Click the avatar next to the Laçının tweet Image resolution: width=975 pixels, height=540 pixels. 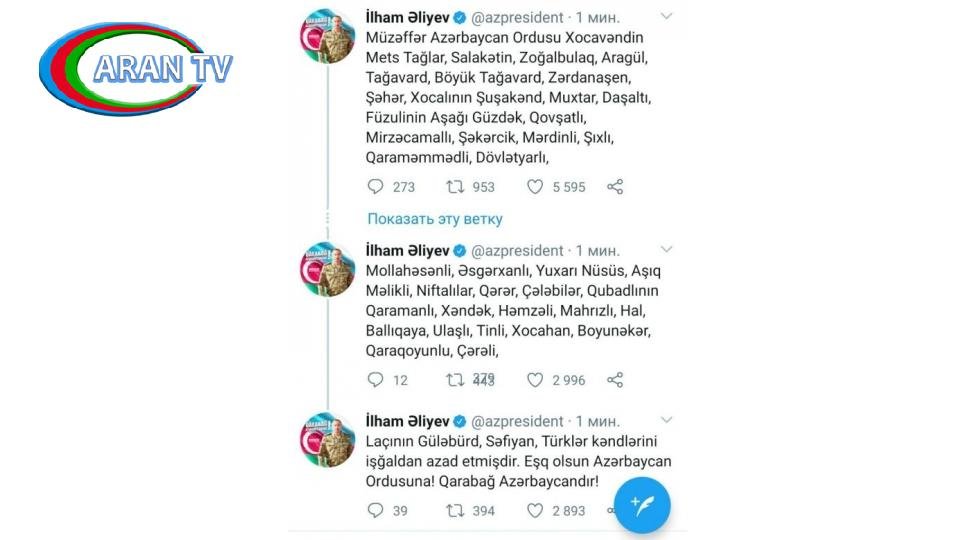coord(328,440)
